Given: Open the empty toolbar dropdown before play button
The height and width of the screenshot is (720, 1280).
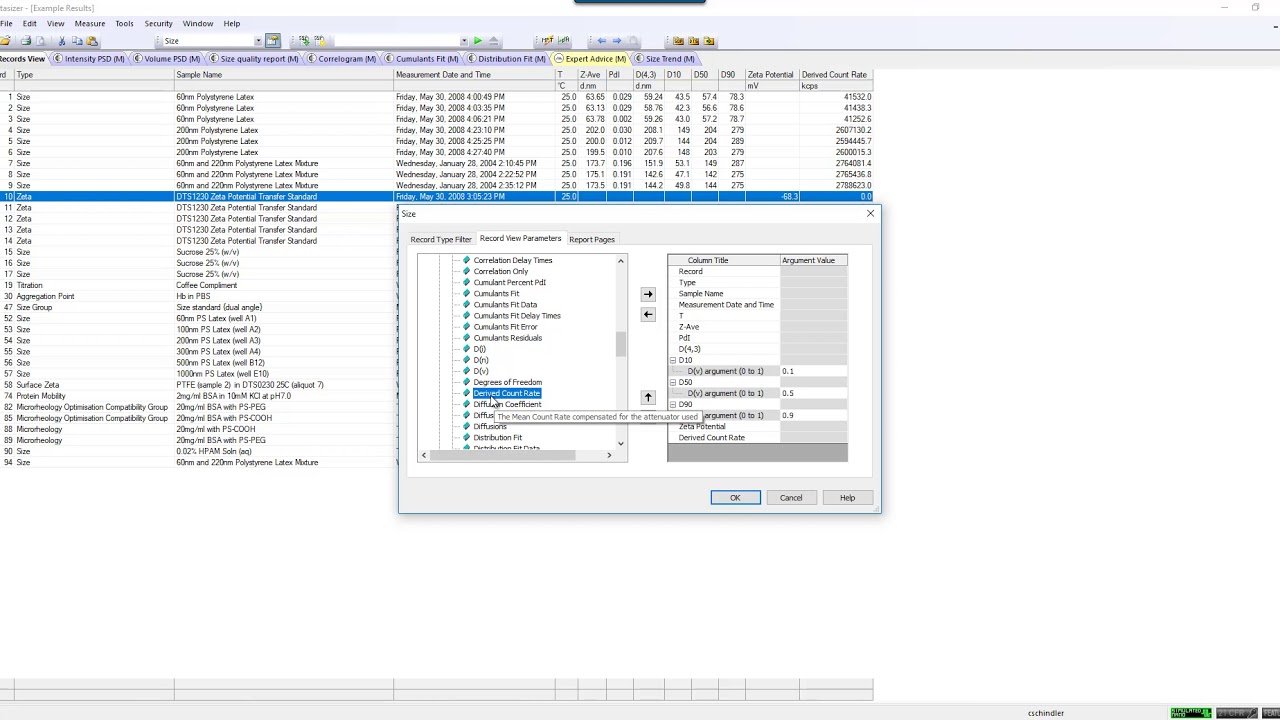Looking at the screenshot, I should [x=464, y=41].
